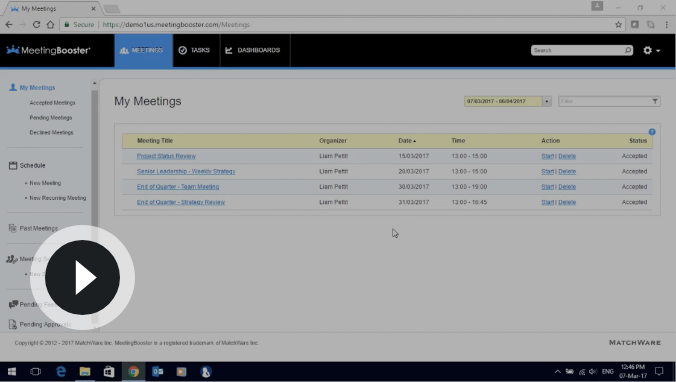
Task: Close the My Meetings browser tab
Action: (93, 9)
